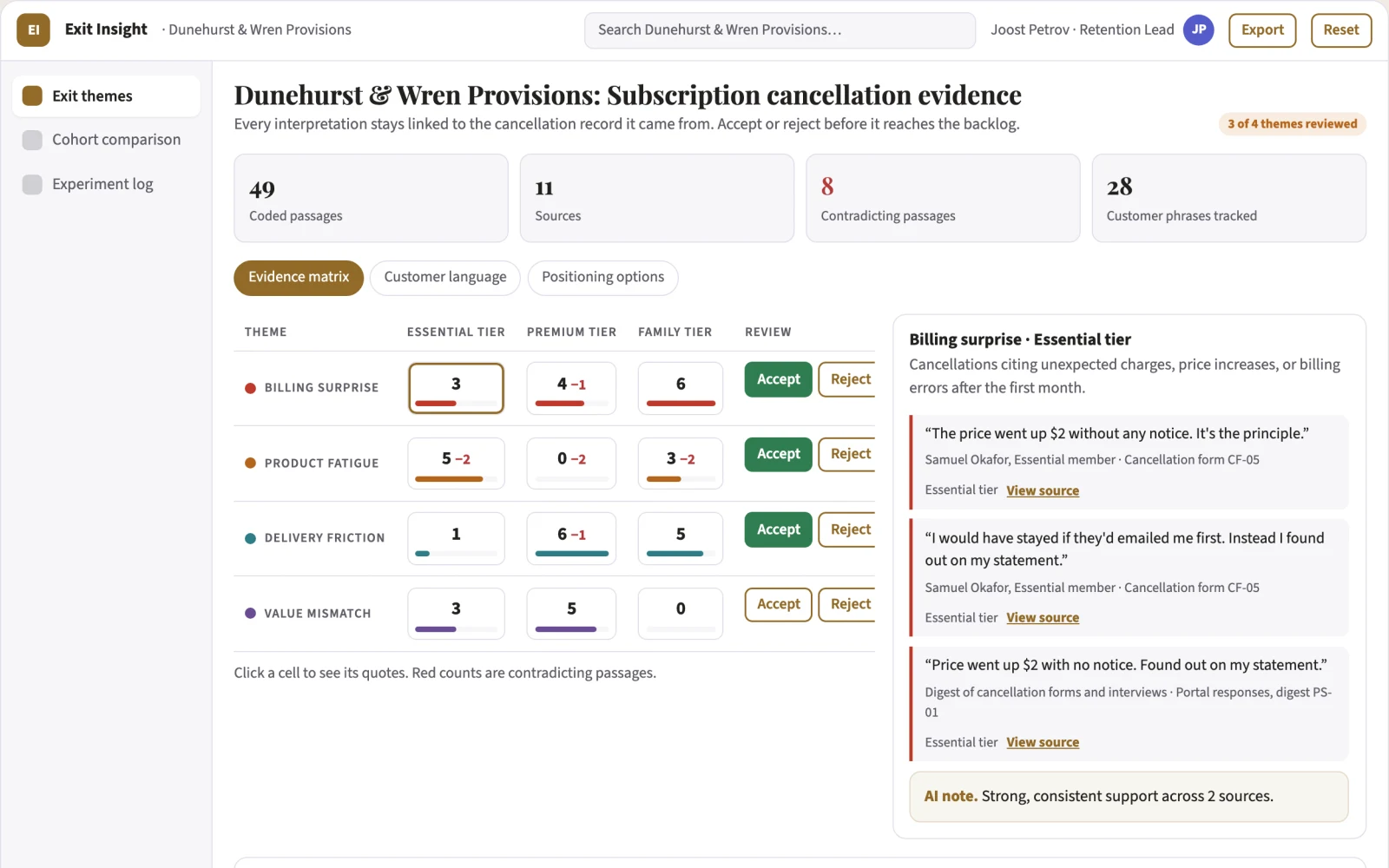Select Billing surprise Family tier cell
This screenshot has width=1389, height=868.
tap(681, 388)
